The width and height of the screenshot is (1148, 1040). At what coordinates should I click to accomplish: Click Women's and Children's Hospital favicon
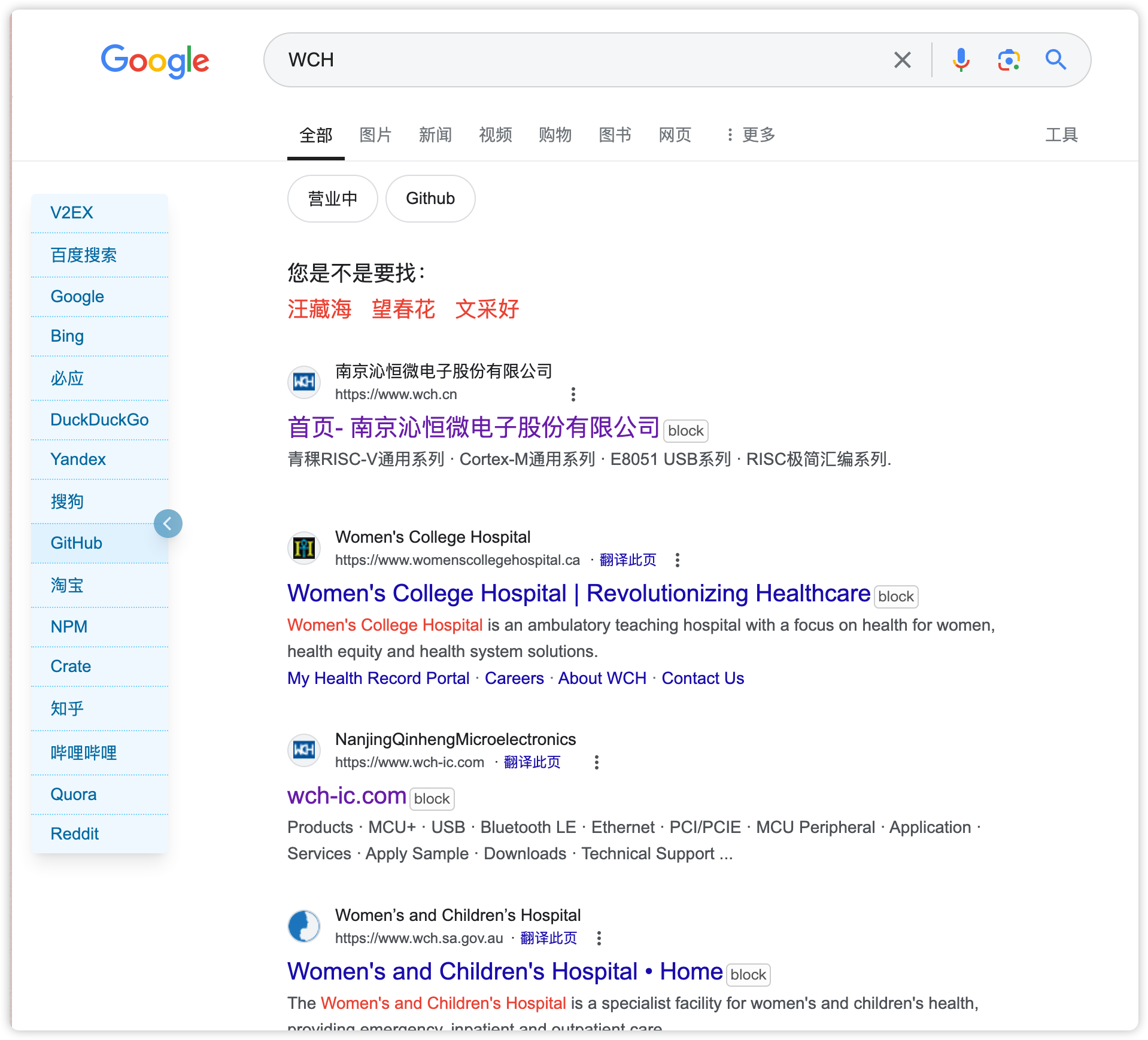304,926
